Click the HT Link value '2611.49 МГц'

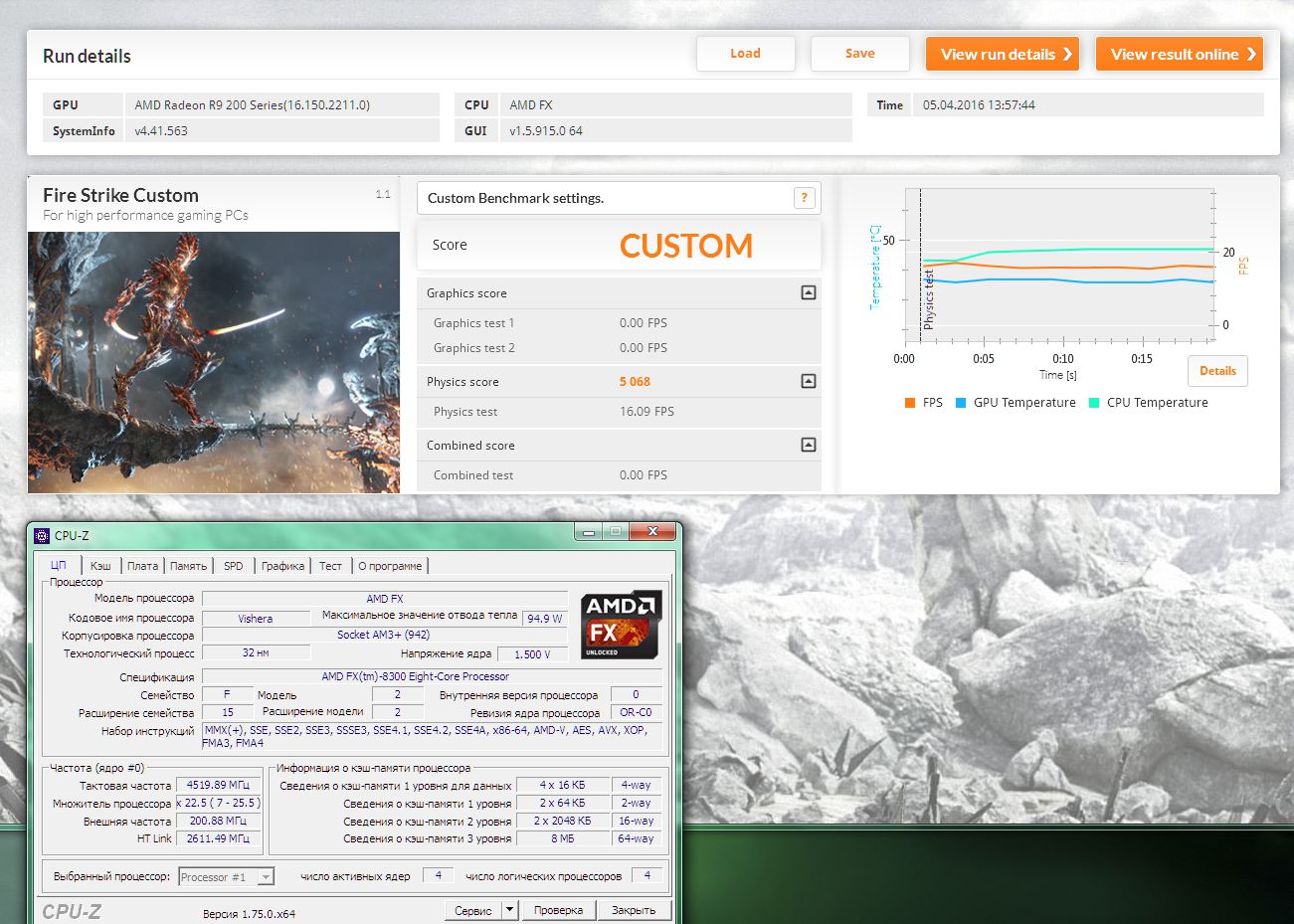(x=219, y=838)
